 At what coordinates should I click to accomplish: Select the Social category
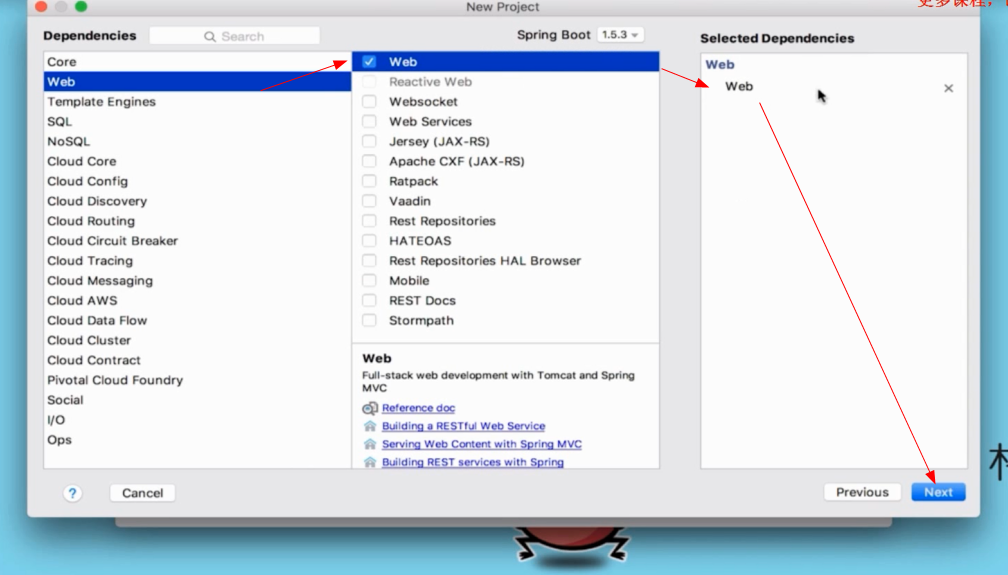click(197, 400)
